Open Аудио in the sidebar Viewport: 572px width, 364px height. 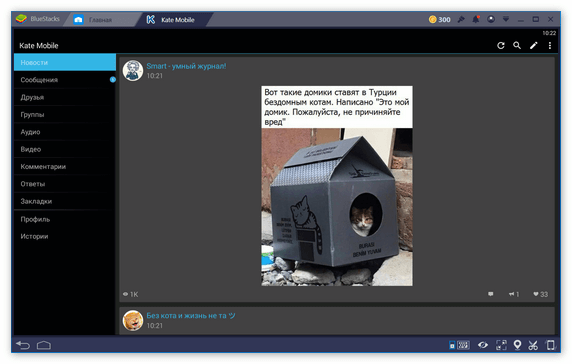point(65,132)
